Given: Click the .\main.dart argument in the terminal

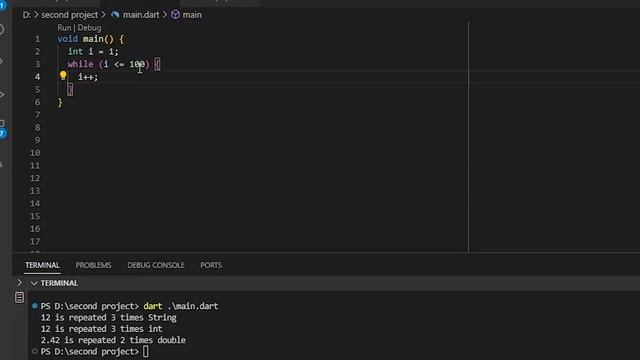Looking at the screenshot, I should [x=193, y=306].
